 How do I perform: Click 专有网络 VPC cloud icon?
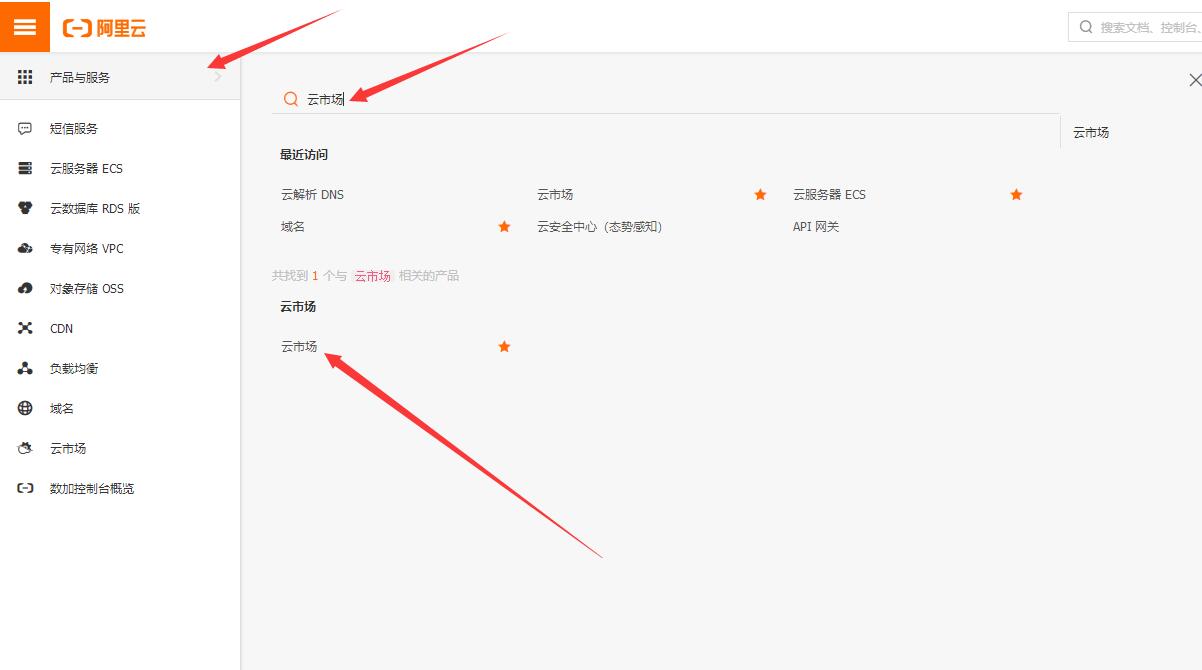[25, 249]
